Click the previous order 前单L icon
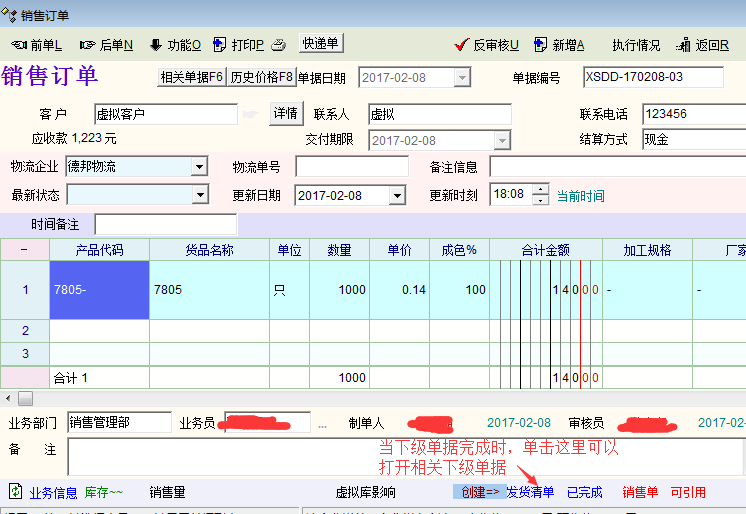The image size is (746, 514). click(x=18, y=45)
